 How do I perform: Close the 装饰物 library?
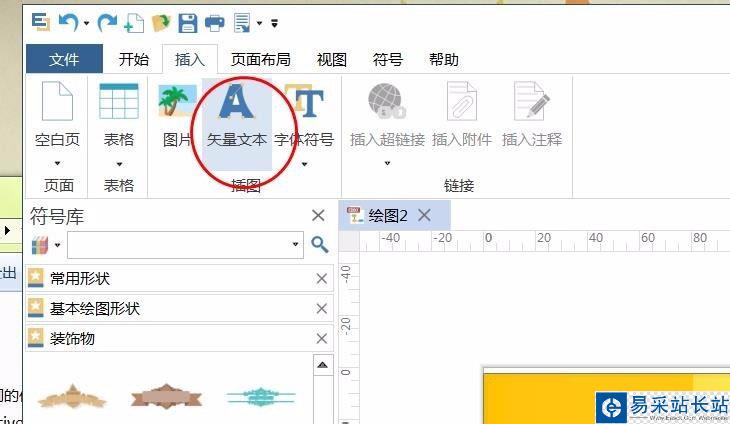pos(322,338)
